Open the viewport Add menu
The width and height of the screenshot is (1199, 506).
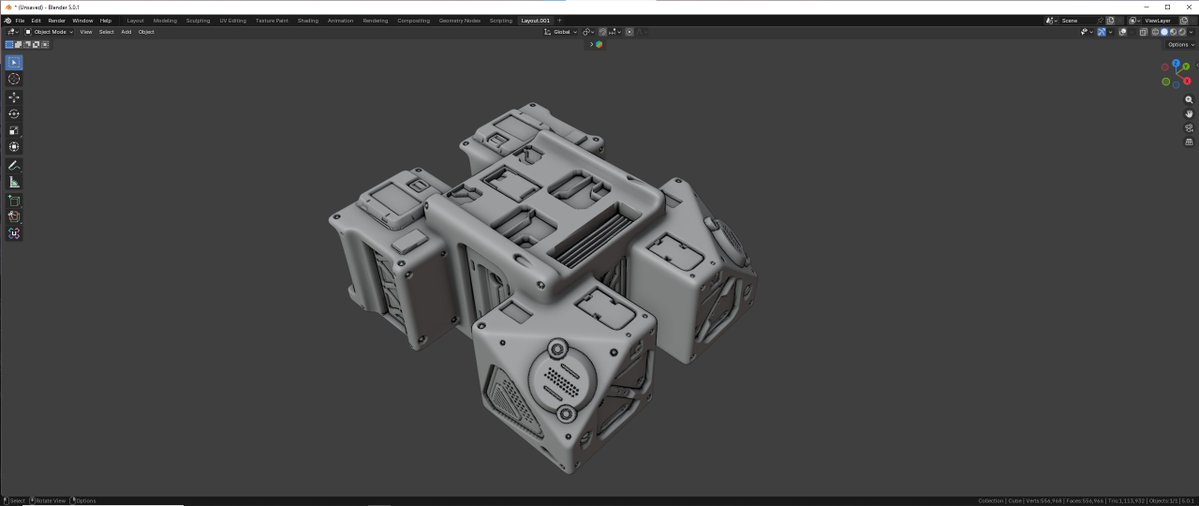(x=126, y=31)
